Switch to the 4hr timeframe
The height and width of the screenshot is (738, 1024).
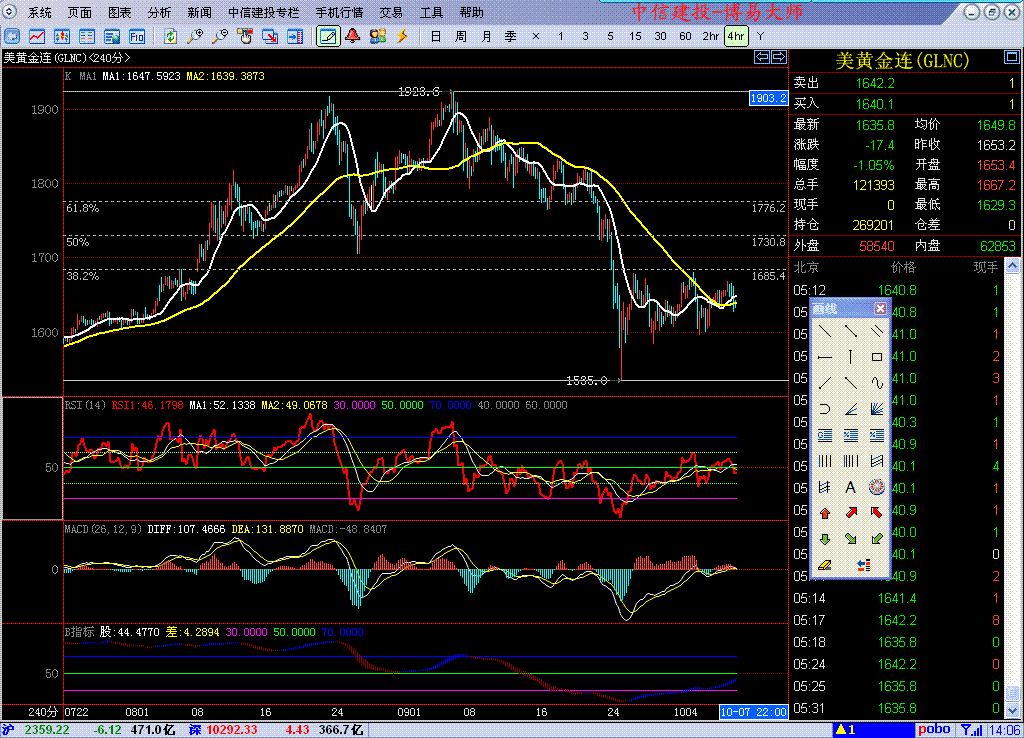pos(736,36)
